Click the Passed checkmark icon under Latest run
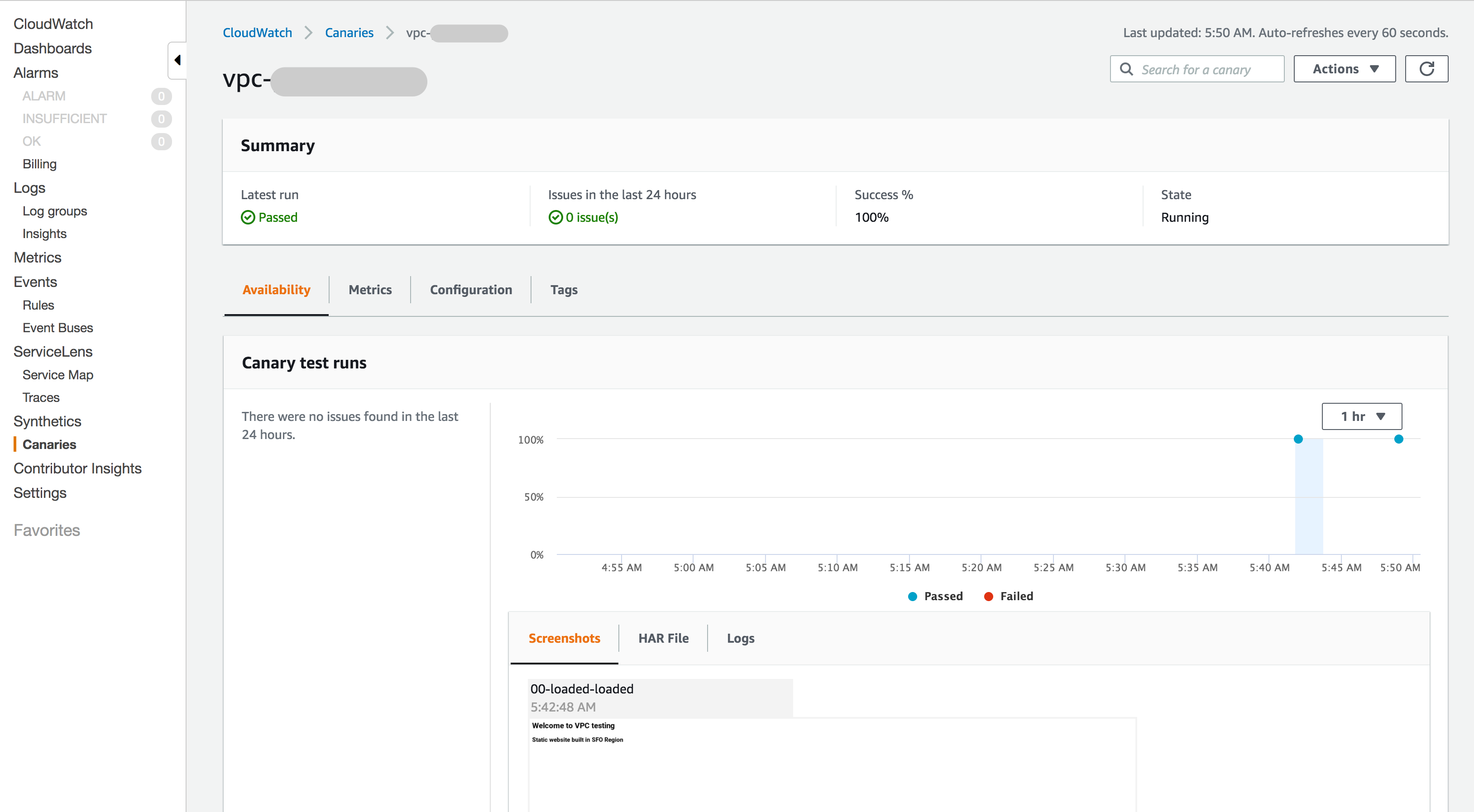This screenshot has width=1474, height=812. tap(248, 217)
